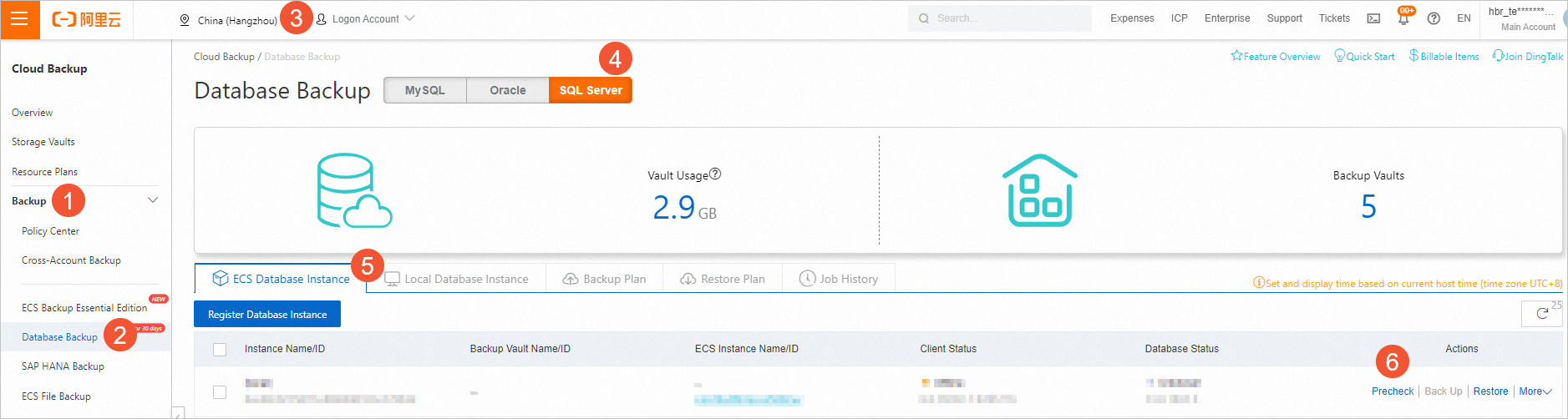This screenshot has height=419, width=1568.
Task: Expand the More actions dropdown
Action: (x=1535, y=391)
